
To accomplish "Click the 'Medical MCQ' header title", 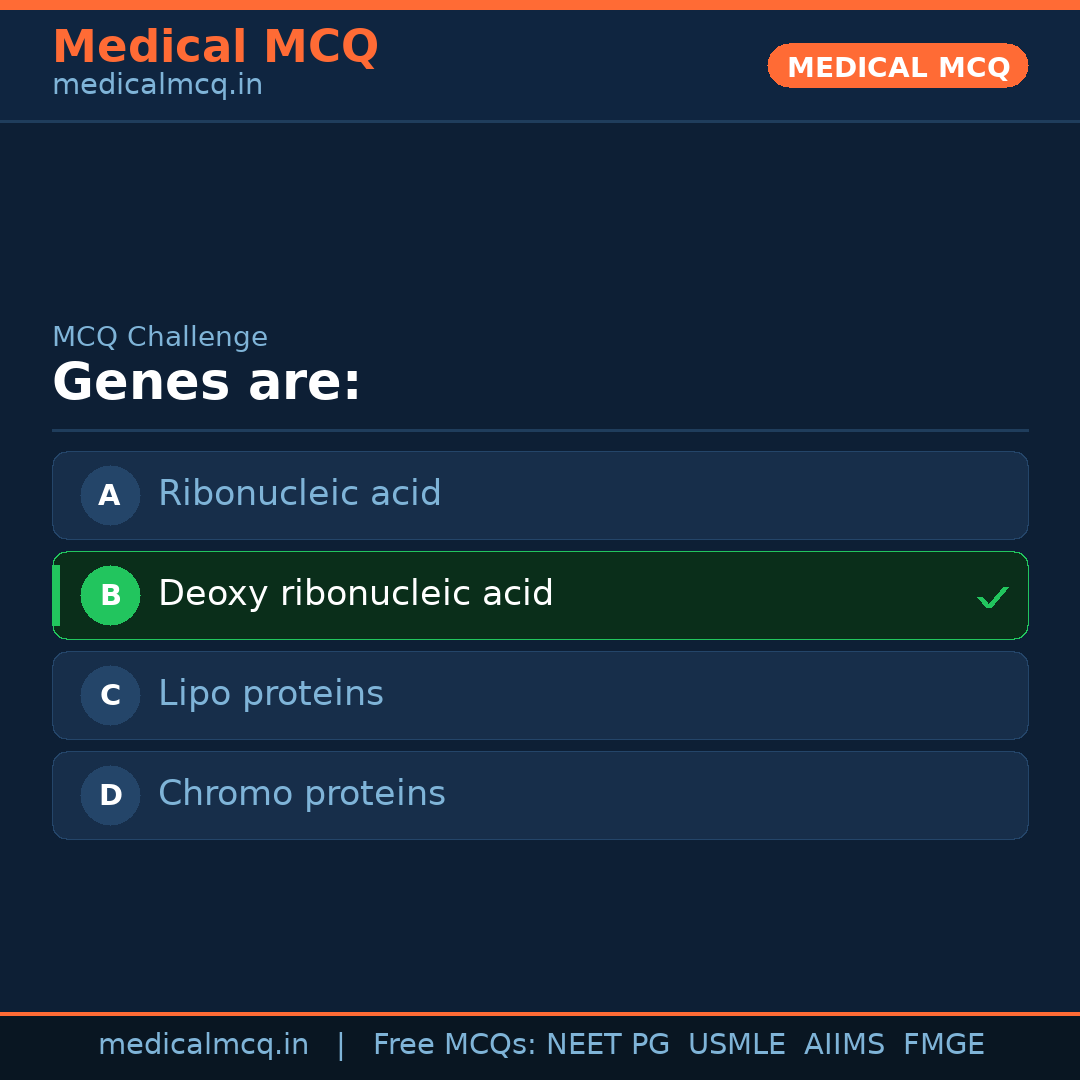I will pyautogui.click(x=215, y=46).
